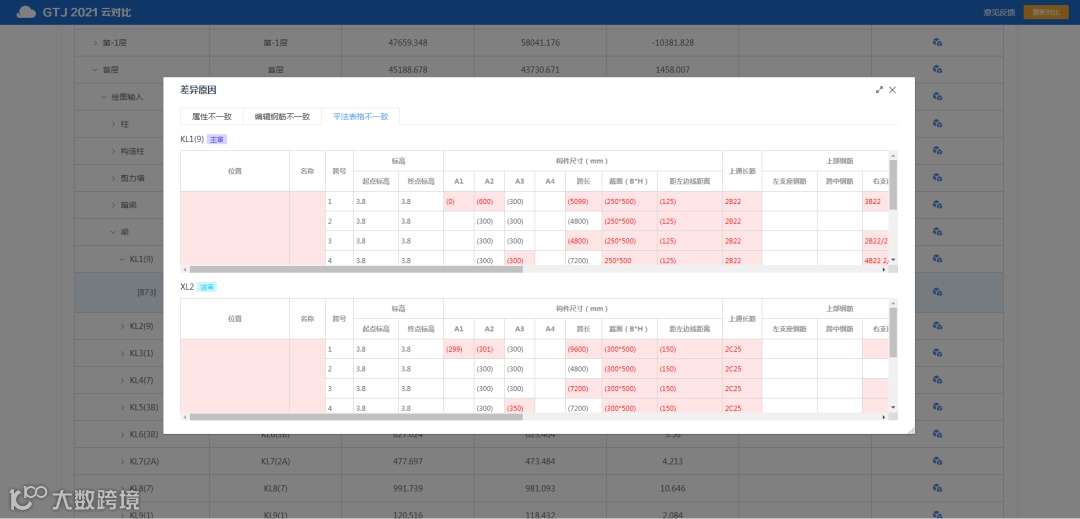Switch to the 编辑钢筋不一致 tab
Screen dimensions: 1080x519
coord(282,116)
